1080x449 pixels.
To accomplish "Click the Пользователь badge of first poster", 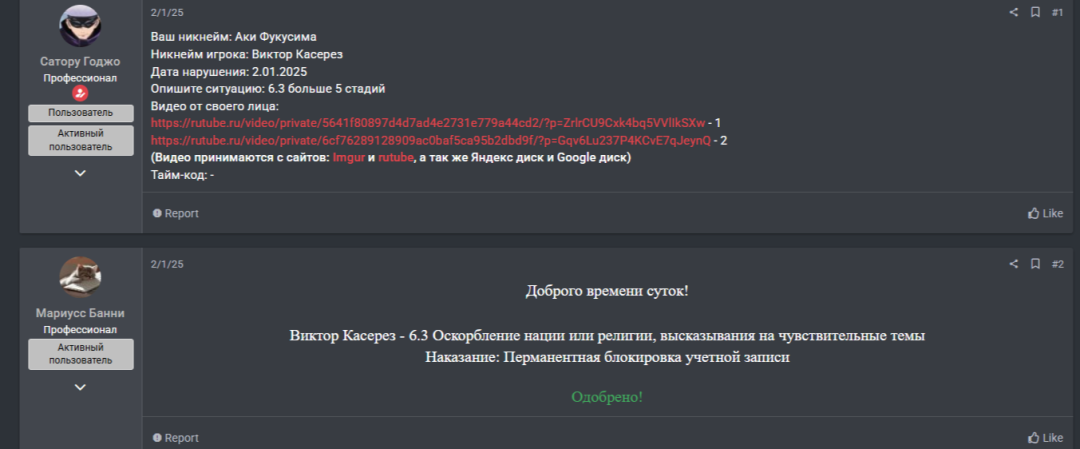I will point(80,113).
